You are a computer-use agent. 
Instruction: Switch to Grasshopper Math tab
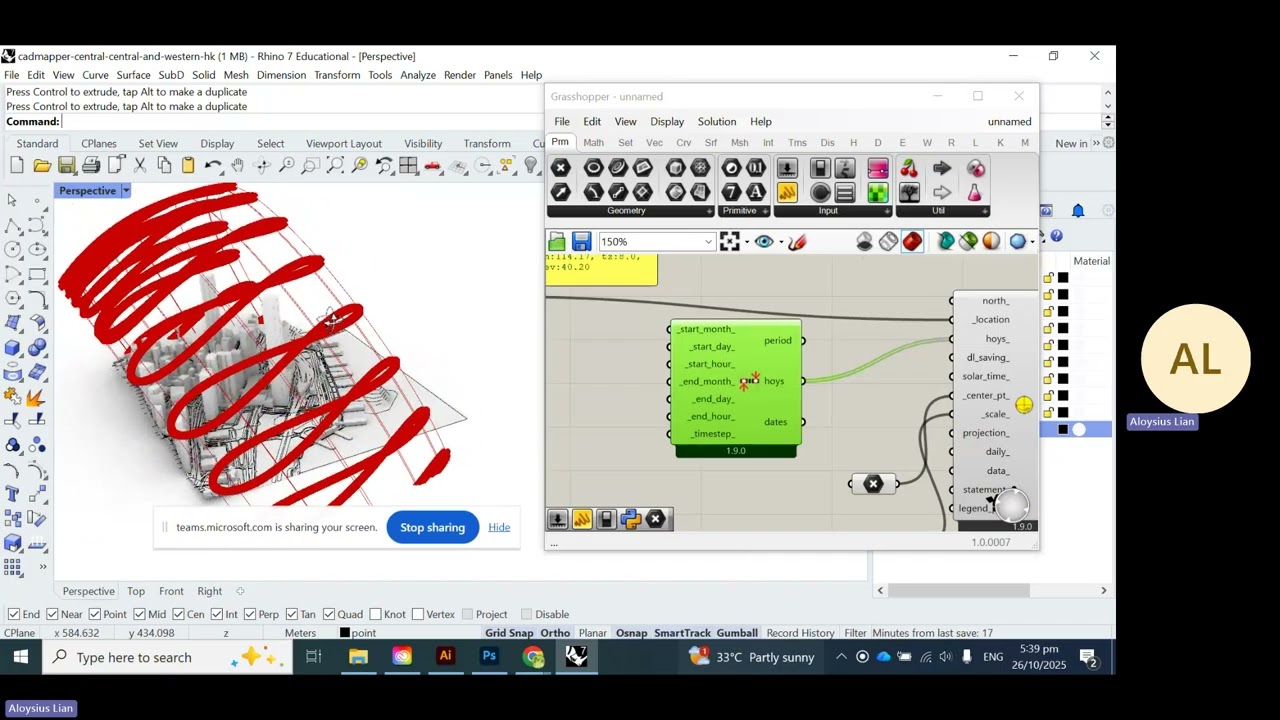pos(593,143)
